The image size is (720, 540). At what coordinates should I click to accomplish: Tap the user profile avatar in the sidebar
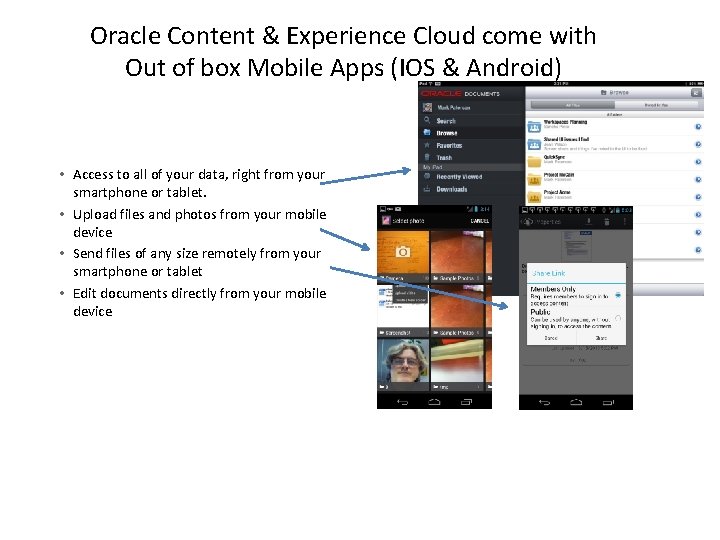click(x=428, y=107)
